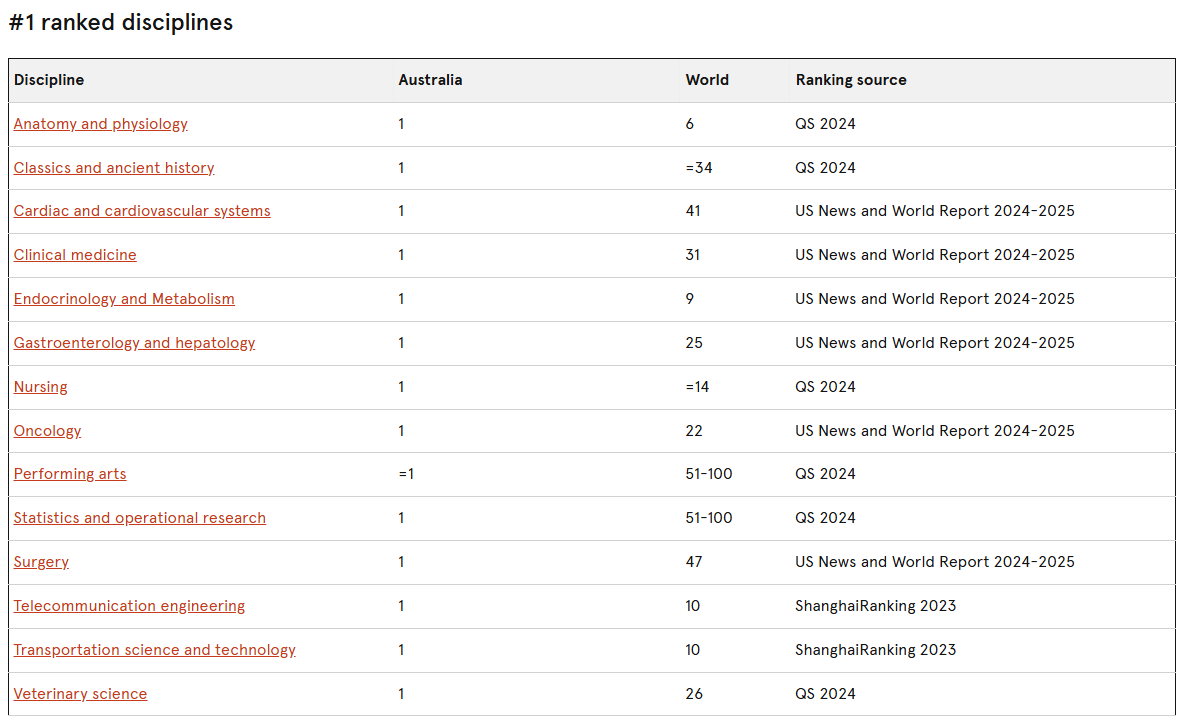1183x724 pixels.
Task: Select world rank 31 in Clinical medicine row
Action: pyautogui.click(x=693, y=255)
